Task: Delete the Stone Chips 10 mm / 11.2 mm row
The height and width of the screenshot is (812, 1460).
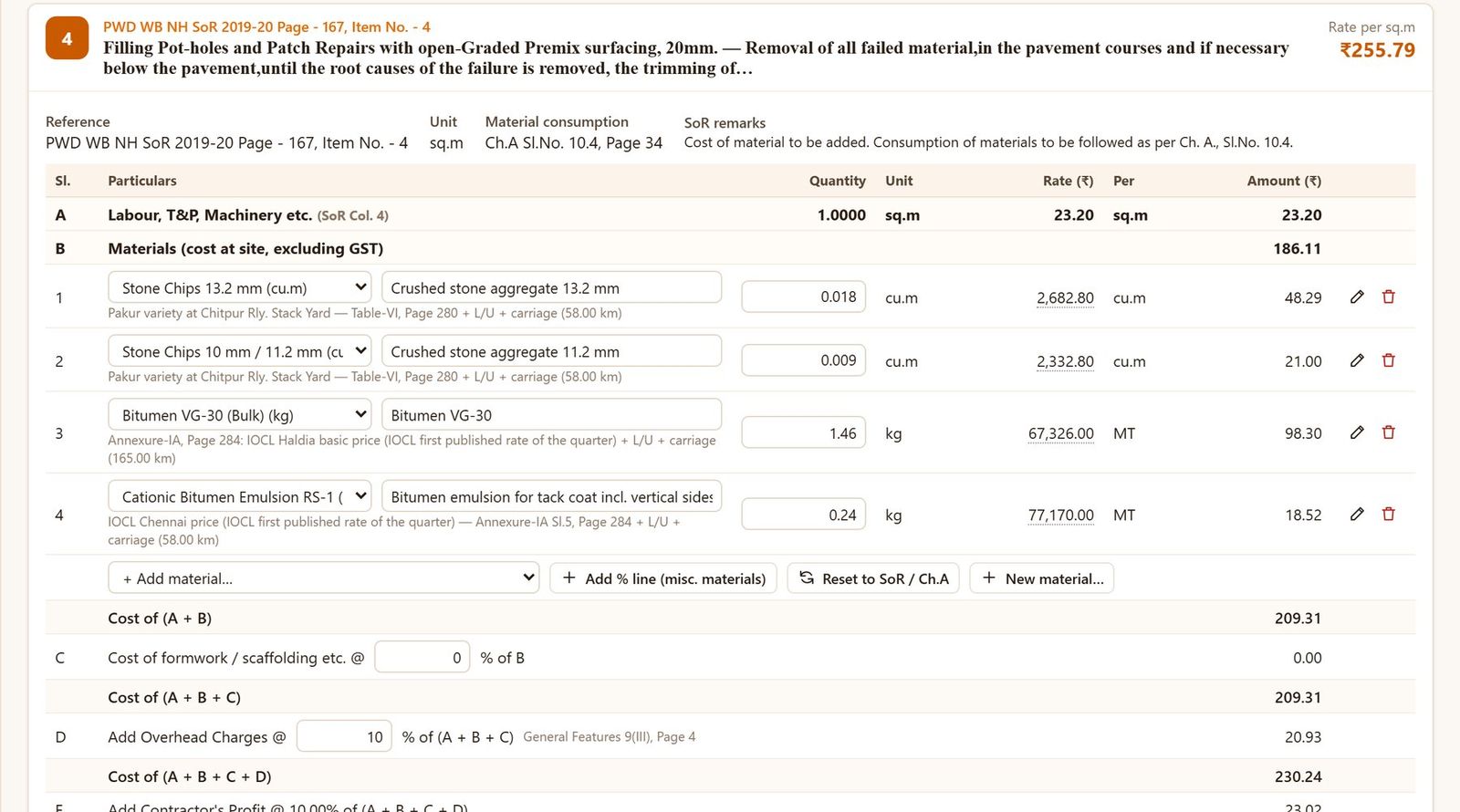Action: tap(1389, 360)
